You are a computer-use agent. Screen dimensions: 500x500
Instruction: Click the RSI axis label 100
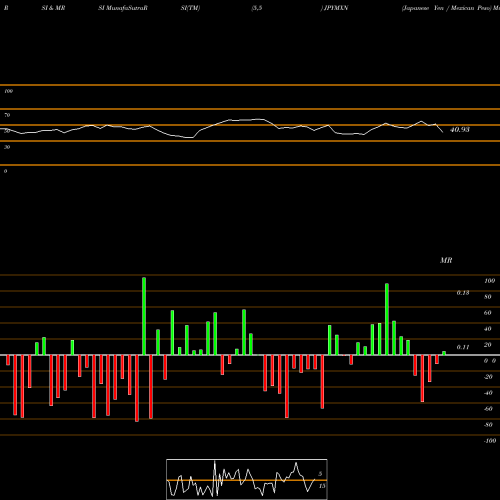click(8, 91)
